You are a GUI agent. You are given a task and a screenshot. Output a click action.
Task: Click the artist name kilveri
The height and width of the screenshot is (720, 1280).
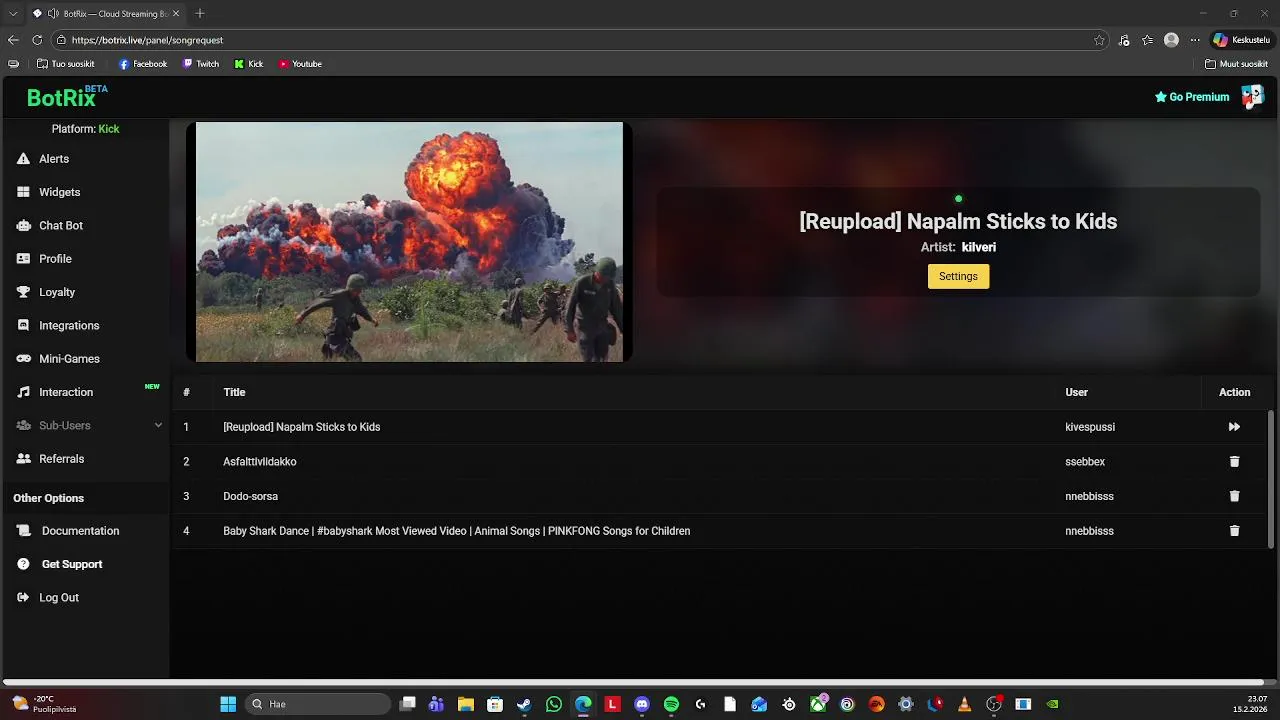pos(979,247)
